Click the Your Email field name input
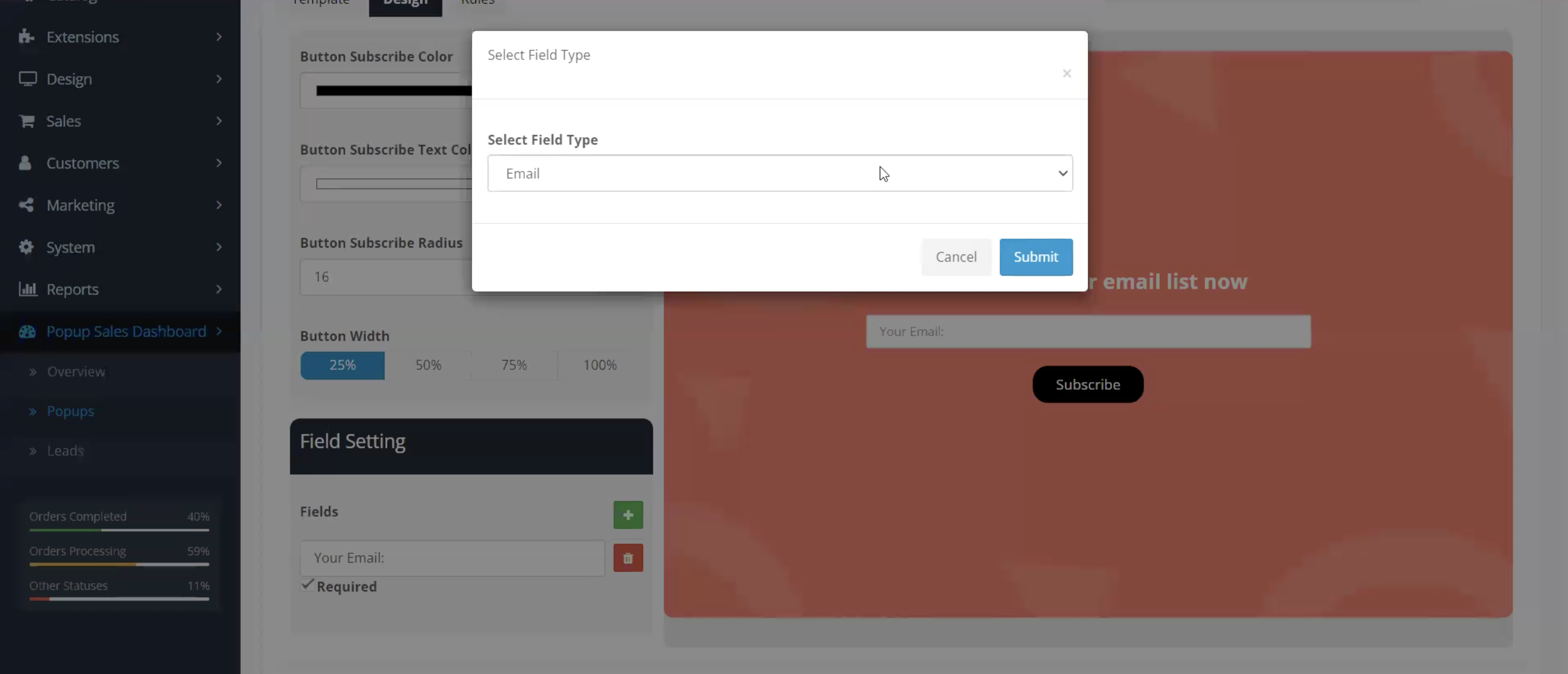The height and width of the screenshot is (674, 1568). [x=452, y=558]
